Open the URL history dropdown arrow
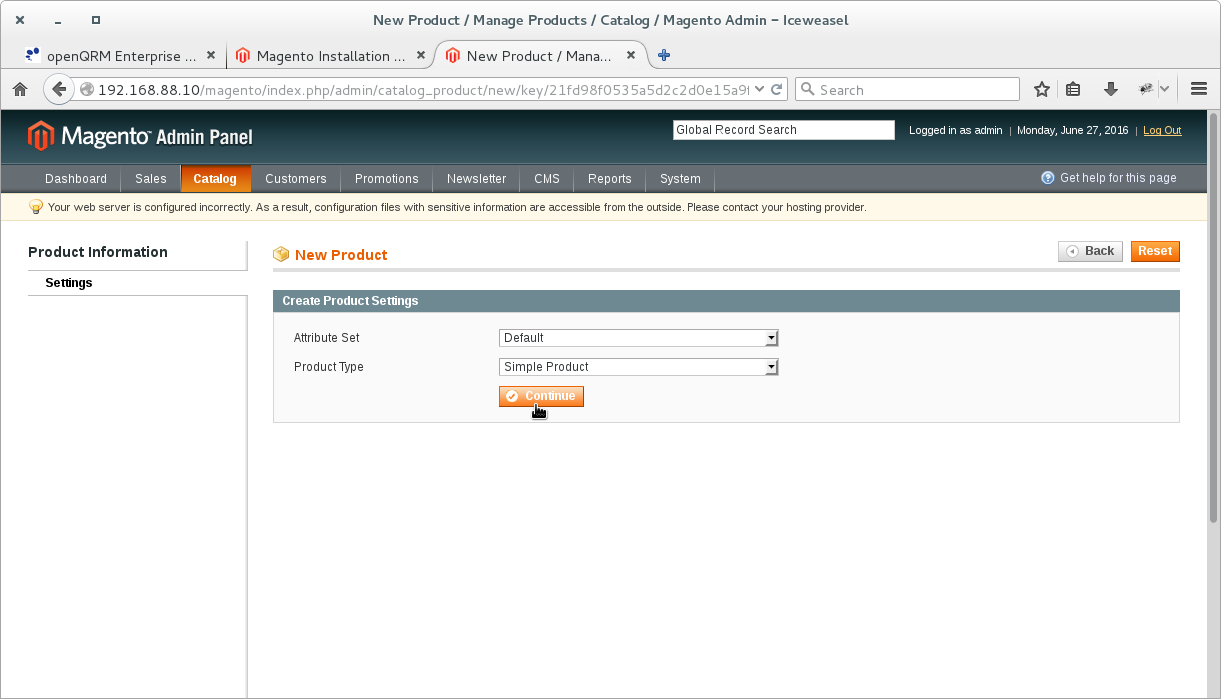This screenshot has height=699, width=1221. coord(760,89)
